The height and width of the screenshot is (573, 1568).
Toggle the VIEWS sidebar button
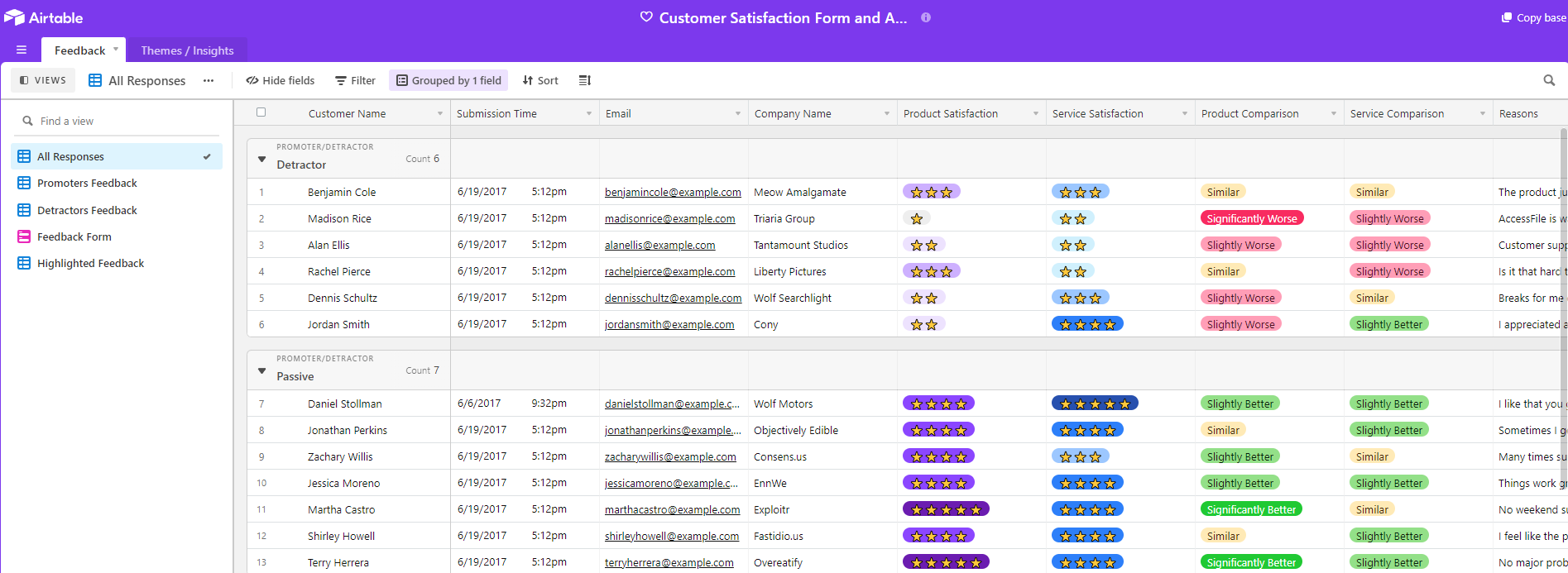(43, 80)
